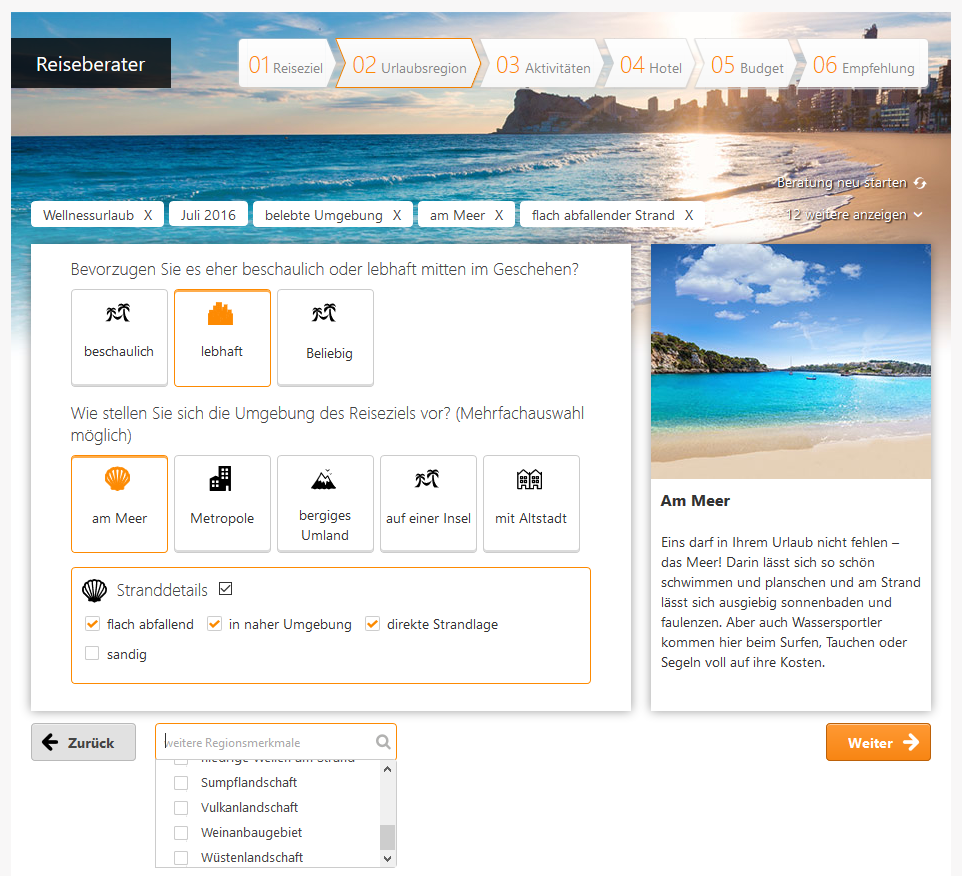
Task: Check 'Vulkanlandschaft' in the dropdown list
Action: 181,808
